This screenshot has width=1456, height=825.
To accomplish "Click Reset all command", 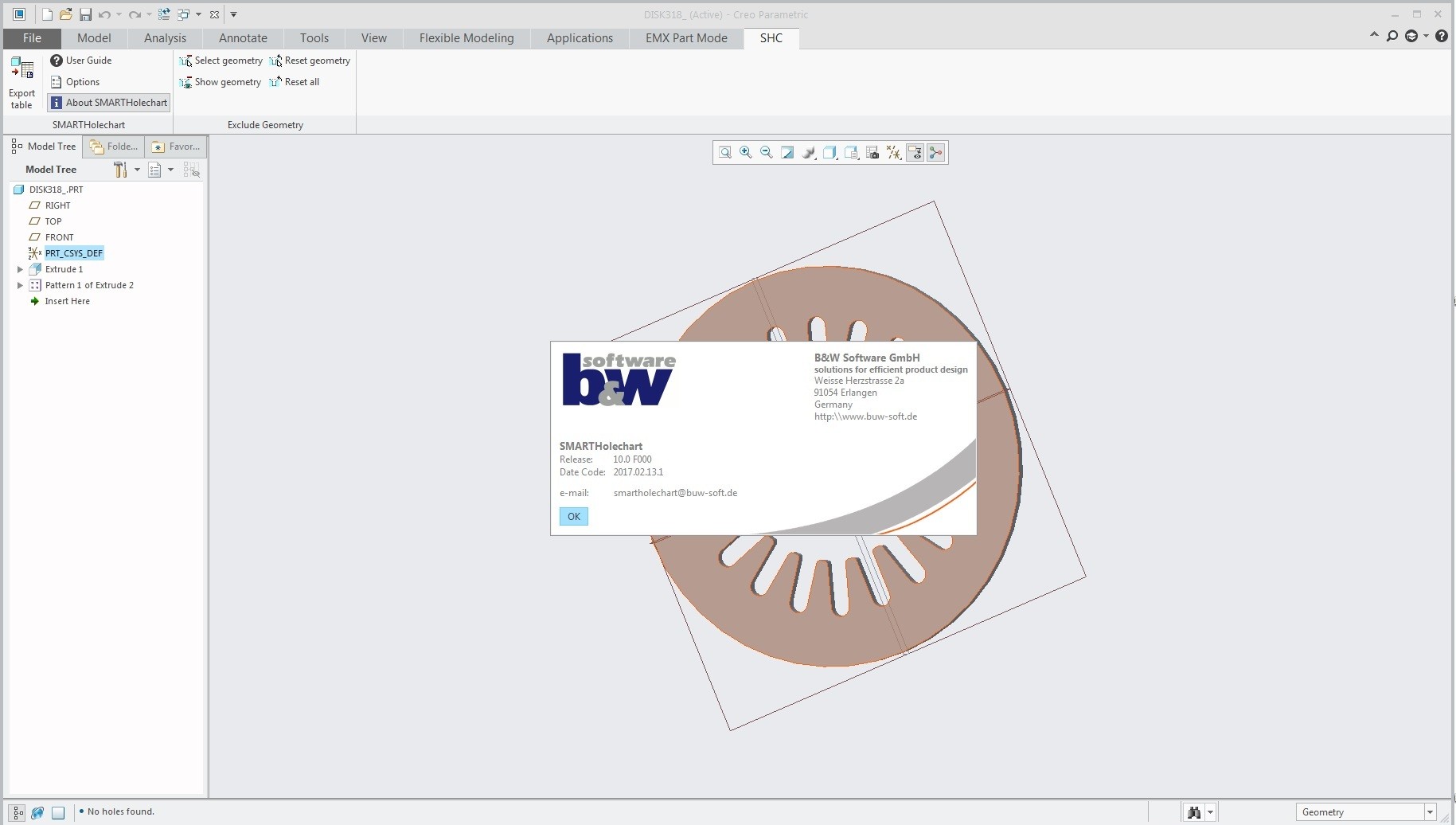I will (295, 82).
